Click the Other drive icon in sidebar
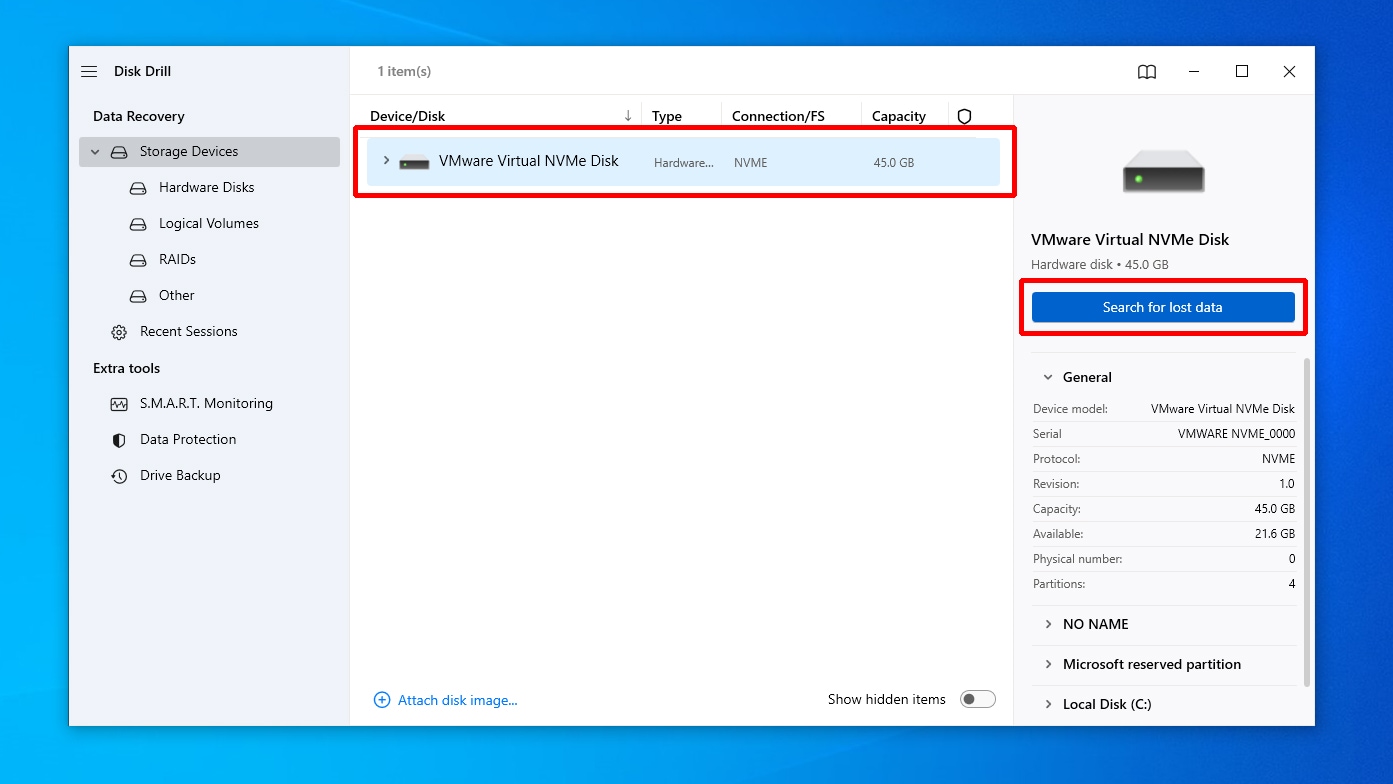 139,296
